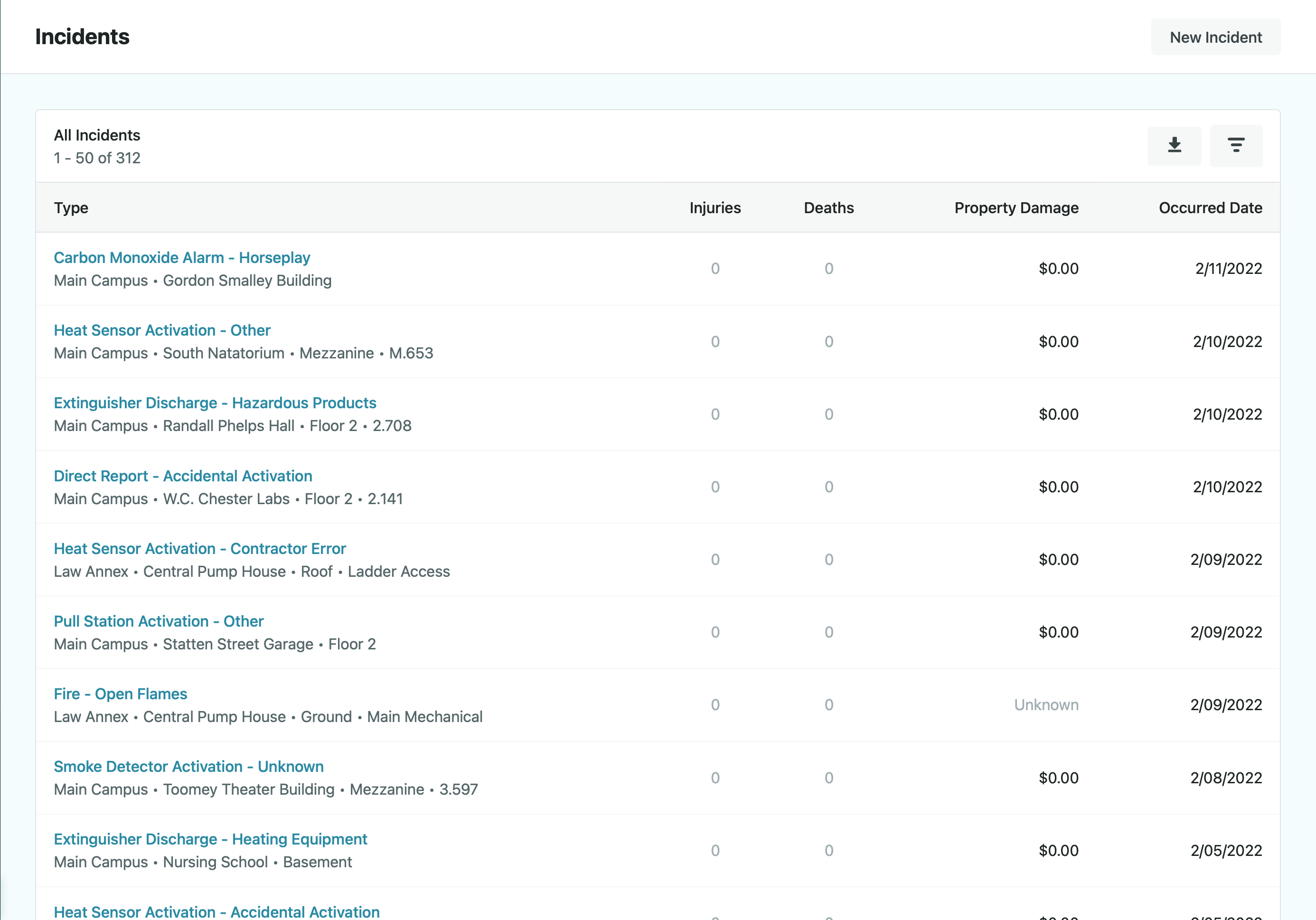Image resolution: width=1316 pixels, height=920 pixels.
Task: Click the Type column header
Action: click(71, 208)
